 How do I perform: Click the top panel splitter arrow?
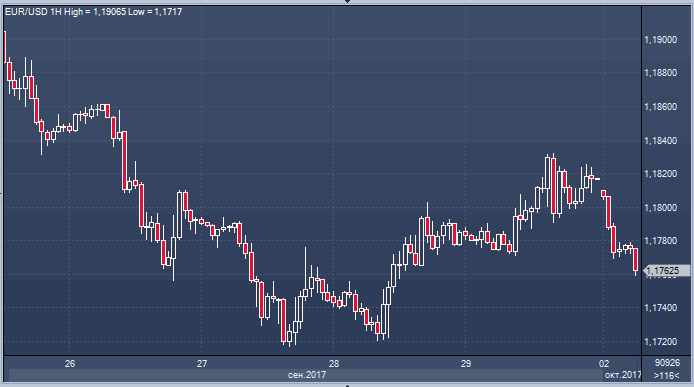[x=347, y=1]
